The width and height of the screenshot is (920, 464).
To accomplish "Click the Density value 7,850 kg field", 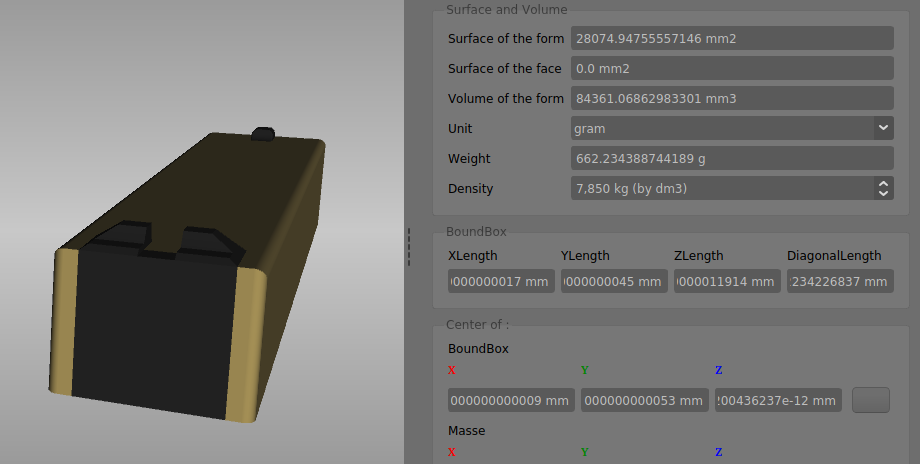I will point(720,188).
